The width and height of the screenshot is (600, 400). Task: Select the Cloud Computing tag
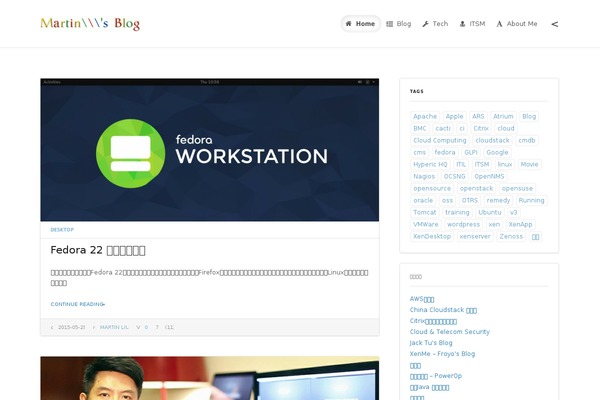pos(440,140)
